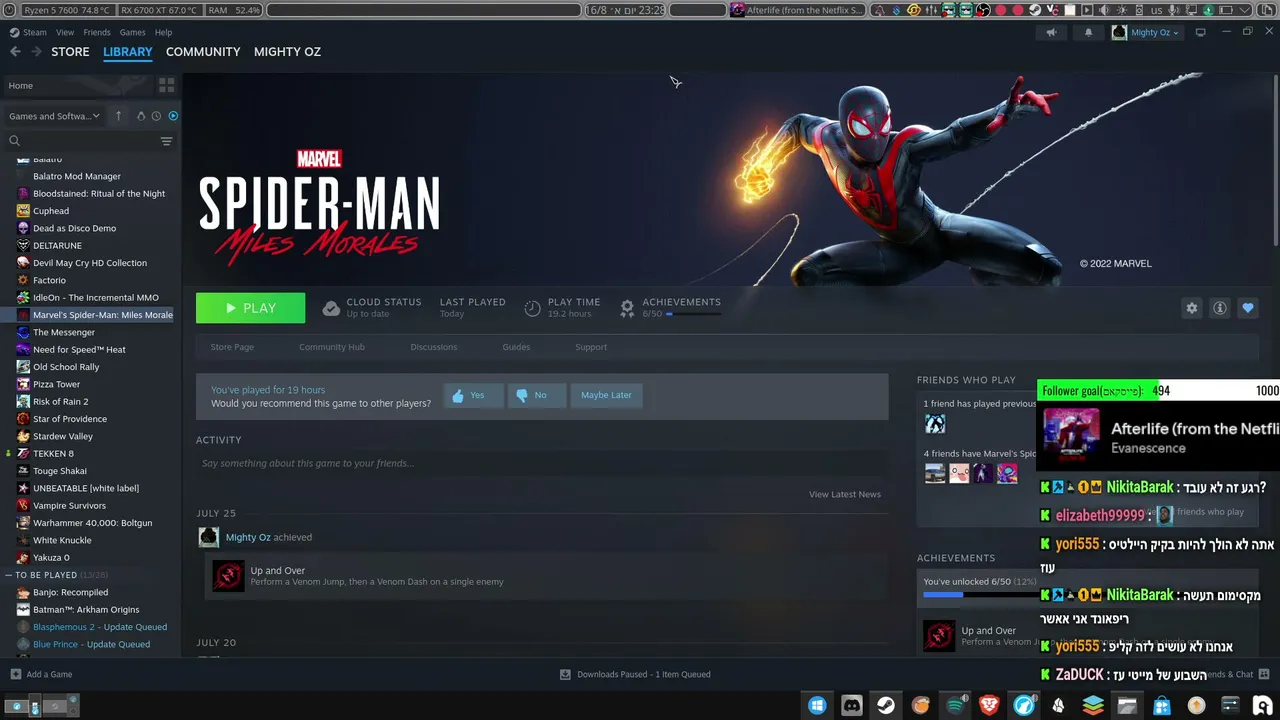Click the sort ascending arrow icon

[x=118, y=116]
